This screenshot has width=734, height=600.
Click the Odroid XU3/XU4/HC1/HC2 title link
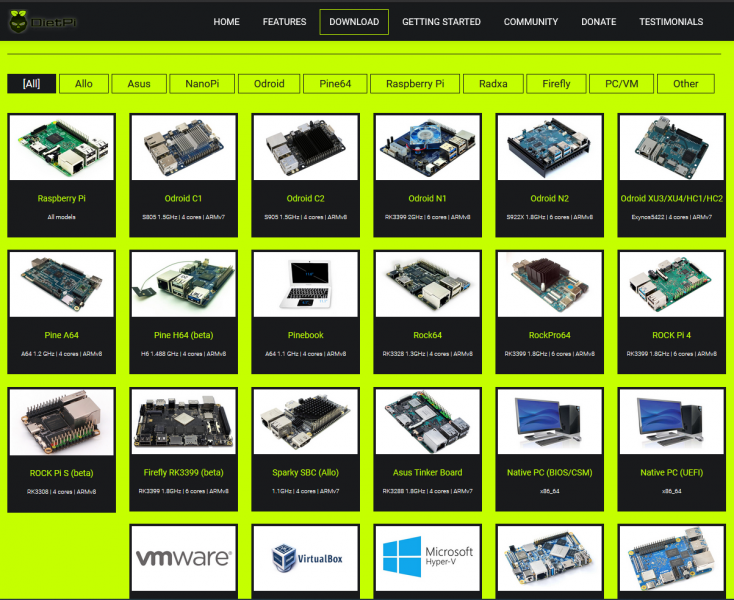pyautogui.click(x=672, y=198)
